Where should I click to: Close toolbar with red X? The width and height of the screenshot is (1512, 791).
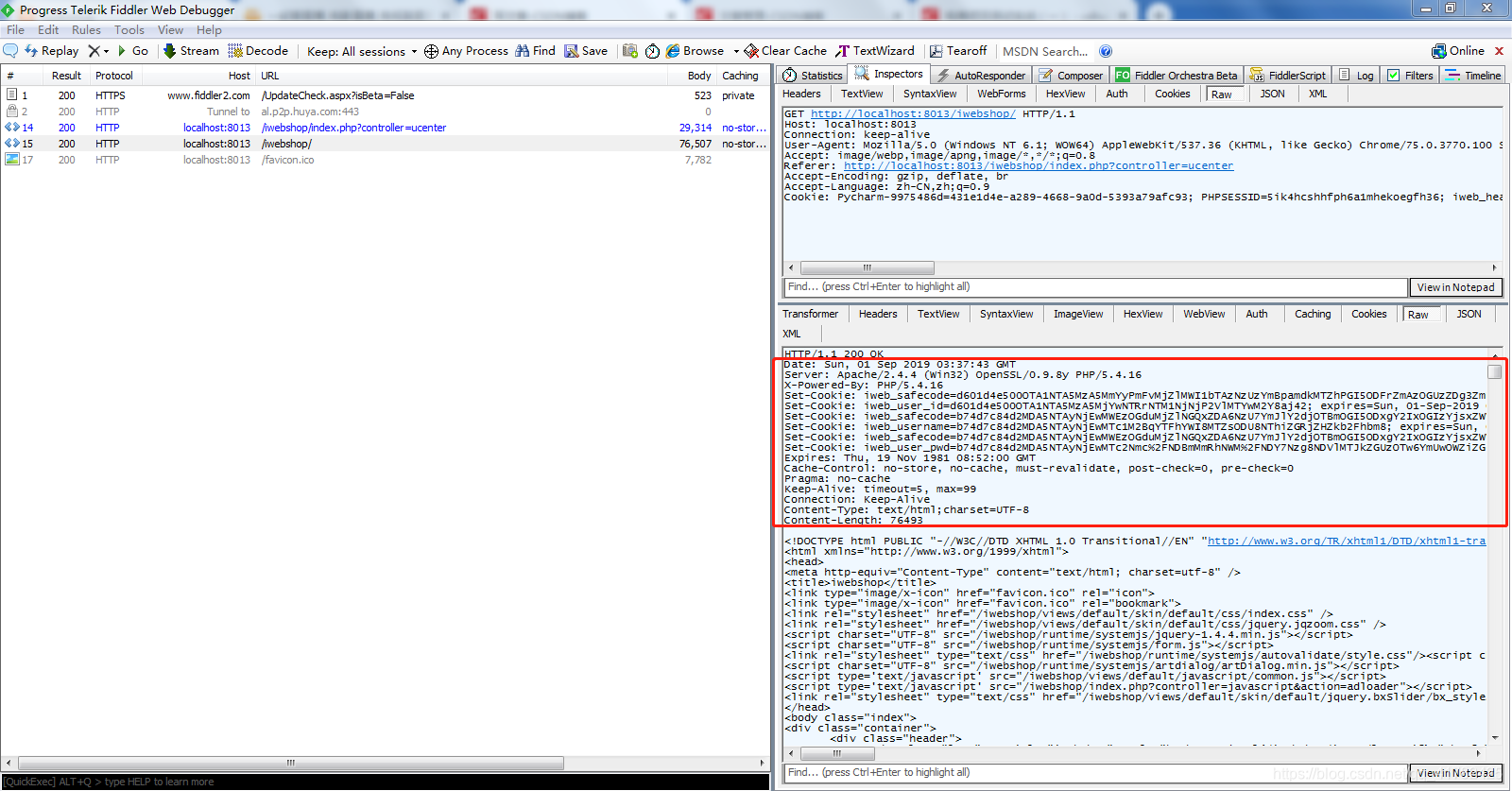click(x=1499, y=51)
